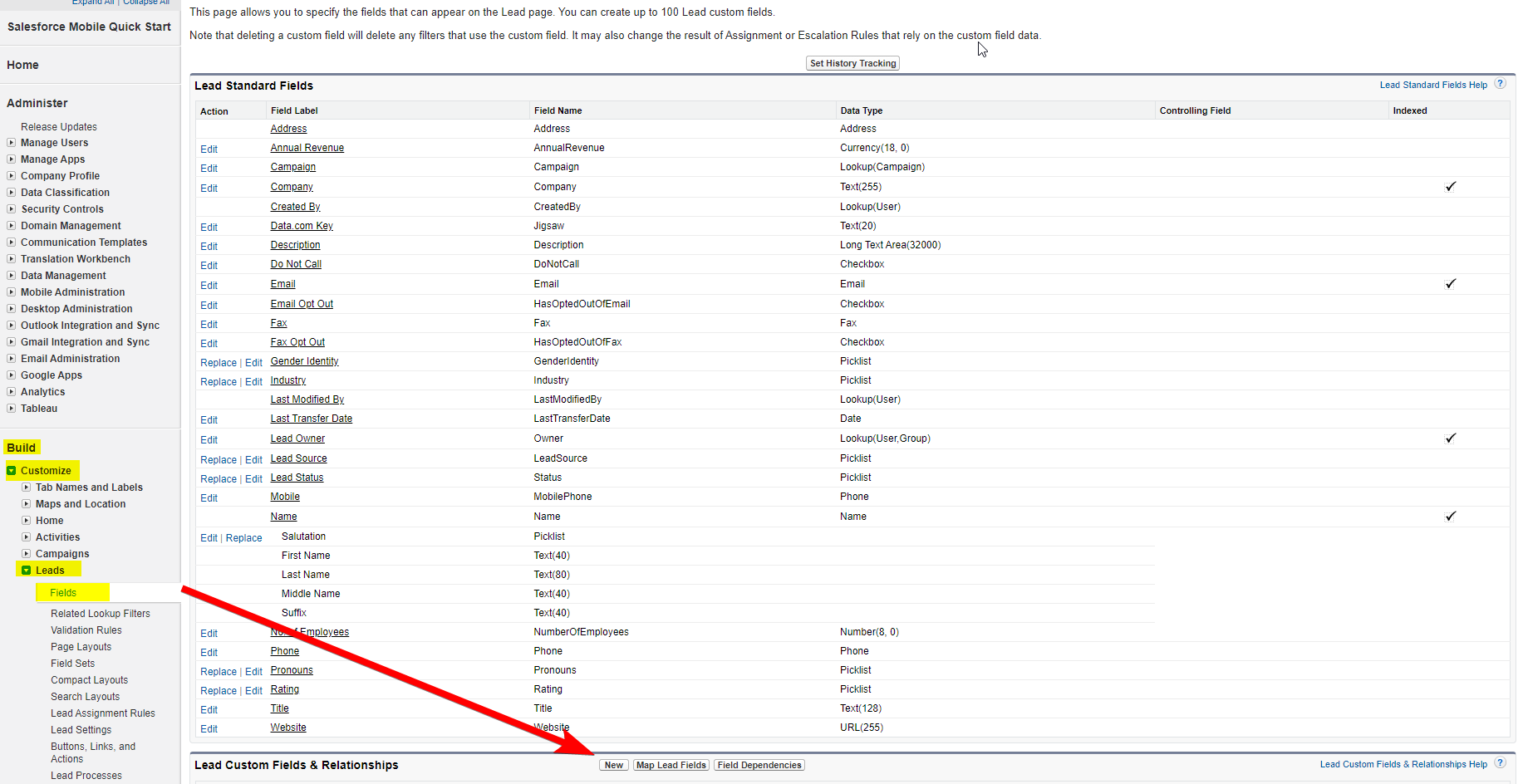This screenshot has height=784, width=1523.
Task: Click the Map Lead Fields button
Action: click(x=671, y=765)
